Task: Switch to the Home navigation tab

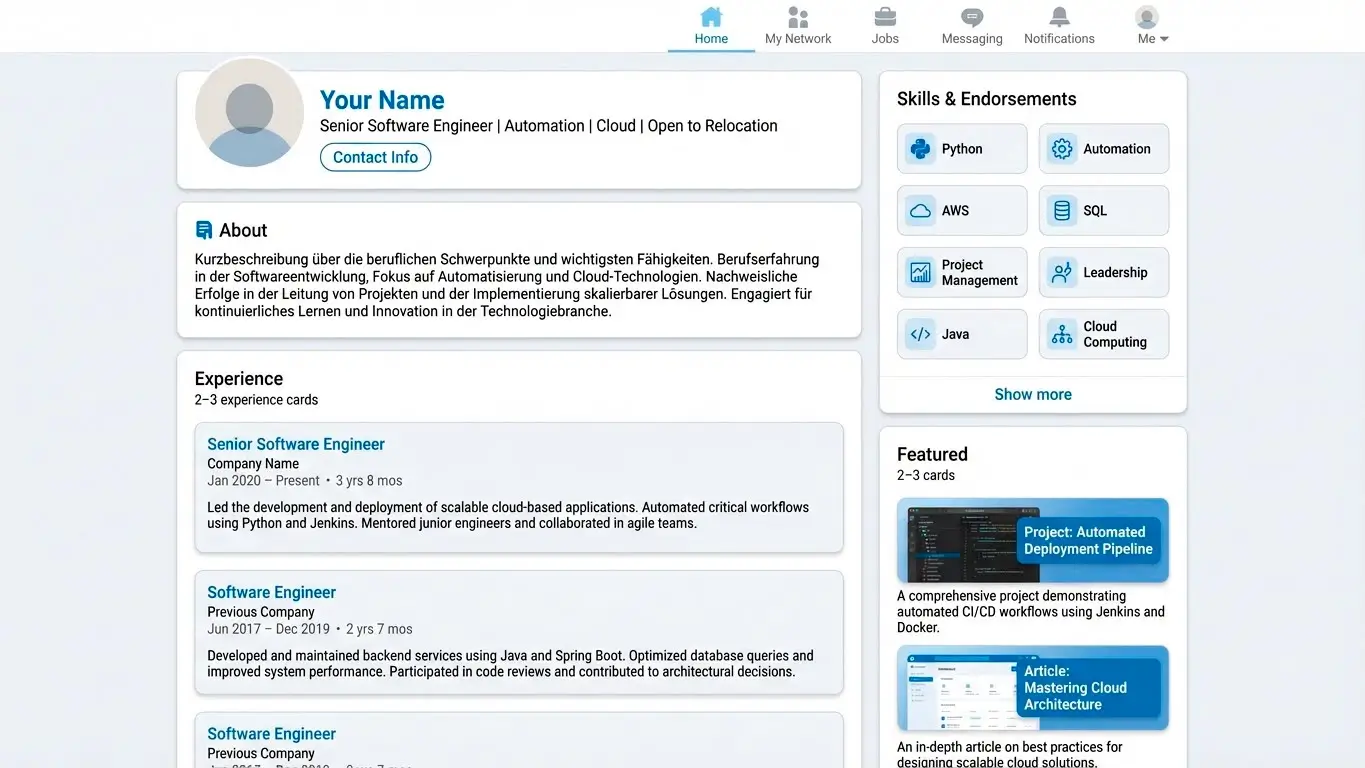Action: 711,25
